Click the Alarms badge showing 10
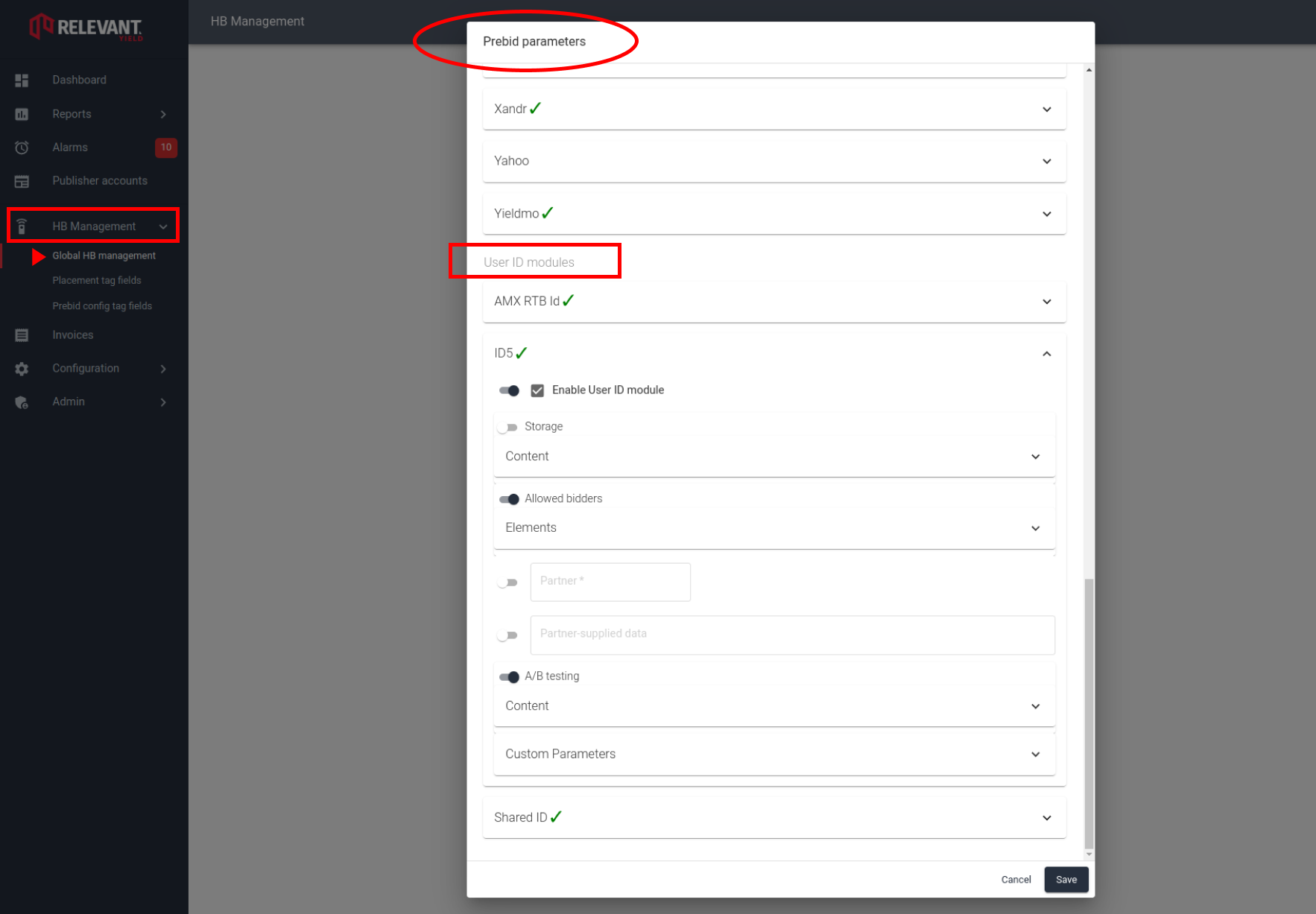Image resolution: width=1316 pixels, height=914 pixels. coord(165,147)
